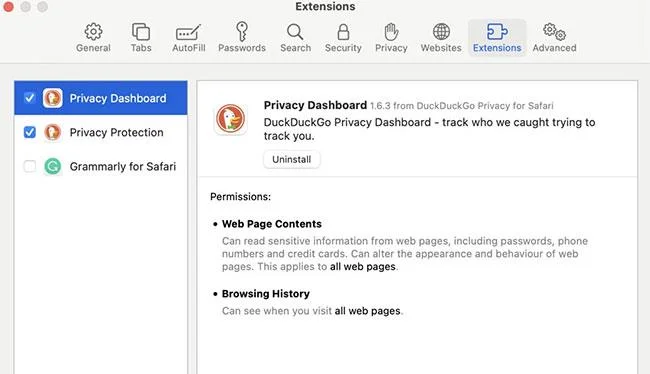Screen dimensions: 650x374
Task: Open the Privacy hand icon
Action: [391, 32]
